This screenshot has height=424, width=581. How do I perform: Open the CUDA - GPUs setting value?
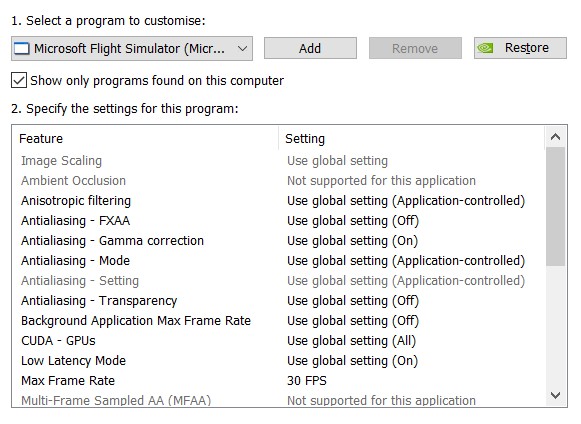click(x=351, y=341)
